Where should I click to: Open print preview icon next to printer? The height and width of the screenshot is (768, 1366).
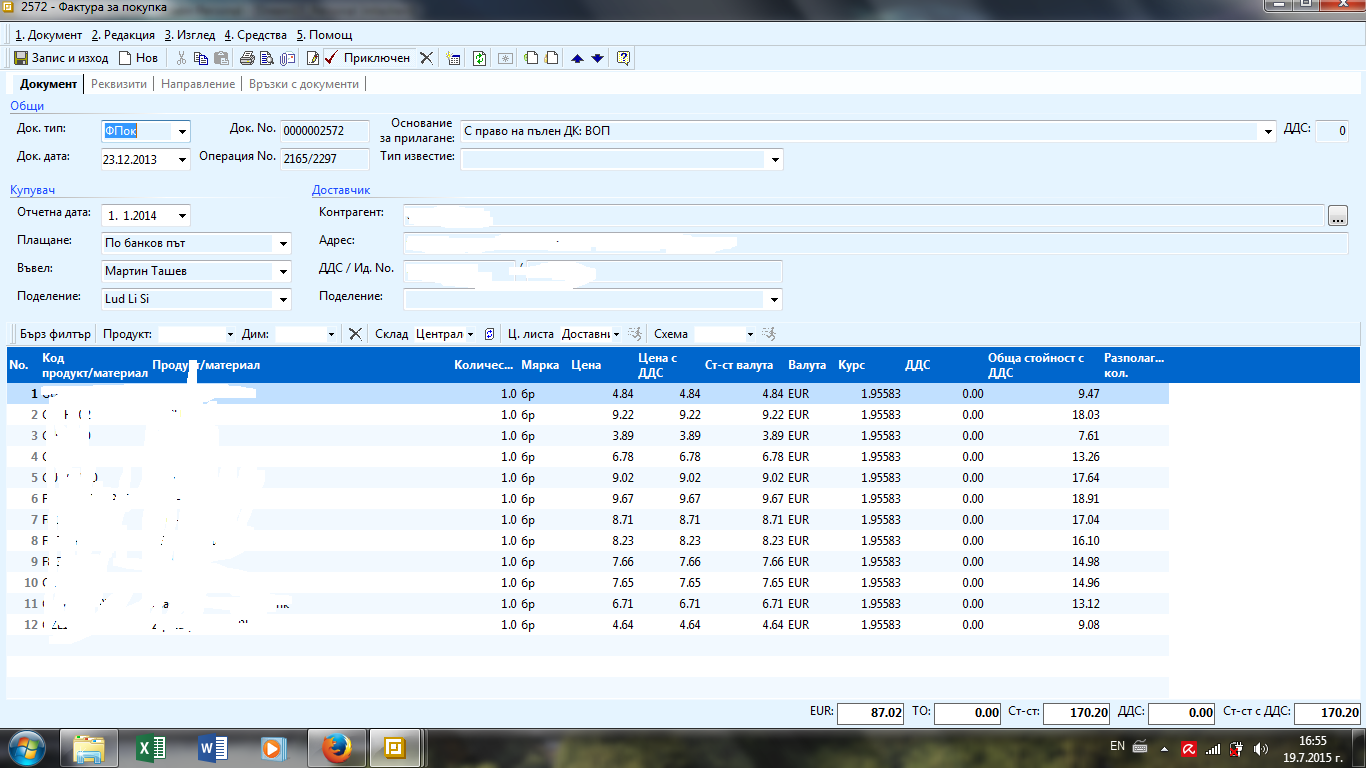[x=268, y=58]
